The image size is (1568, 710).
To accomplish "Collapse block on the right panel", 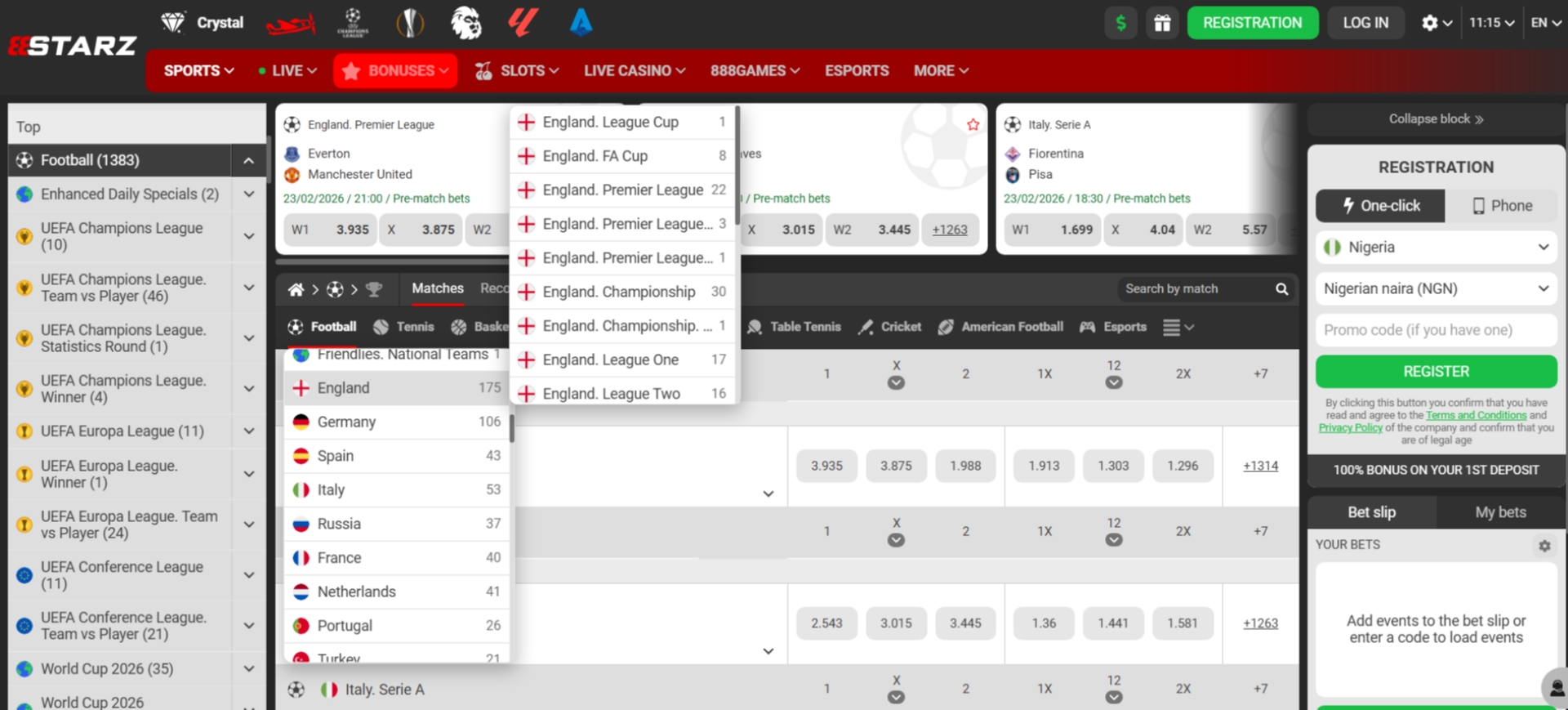I will point(1436,119).
